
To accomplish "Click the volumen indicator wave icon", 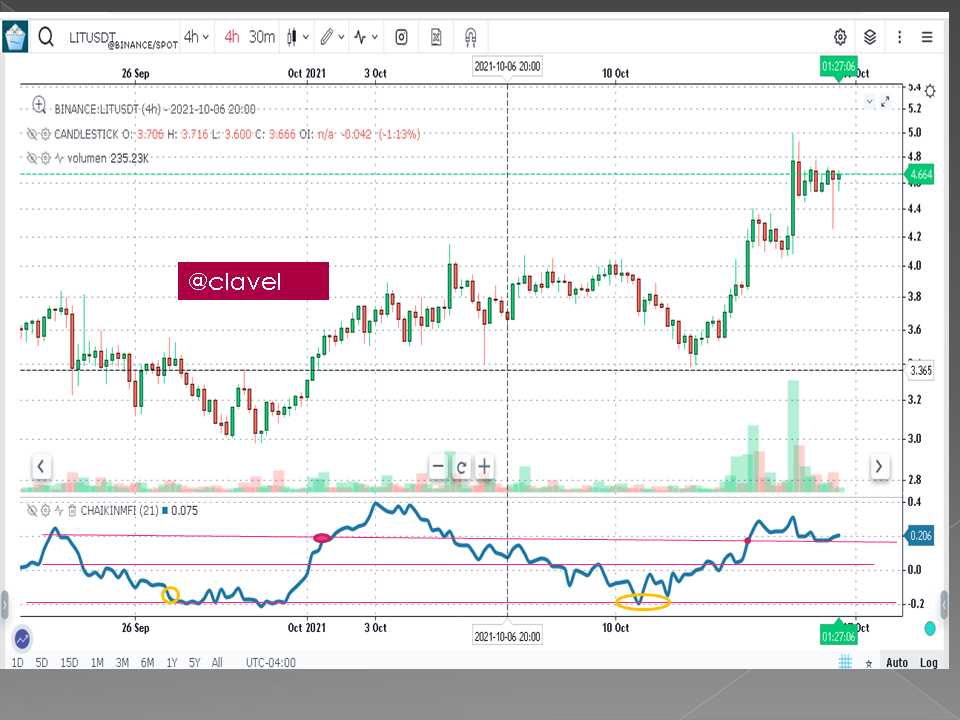I will click(x=59, y=158).
